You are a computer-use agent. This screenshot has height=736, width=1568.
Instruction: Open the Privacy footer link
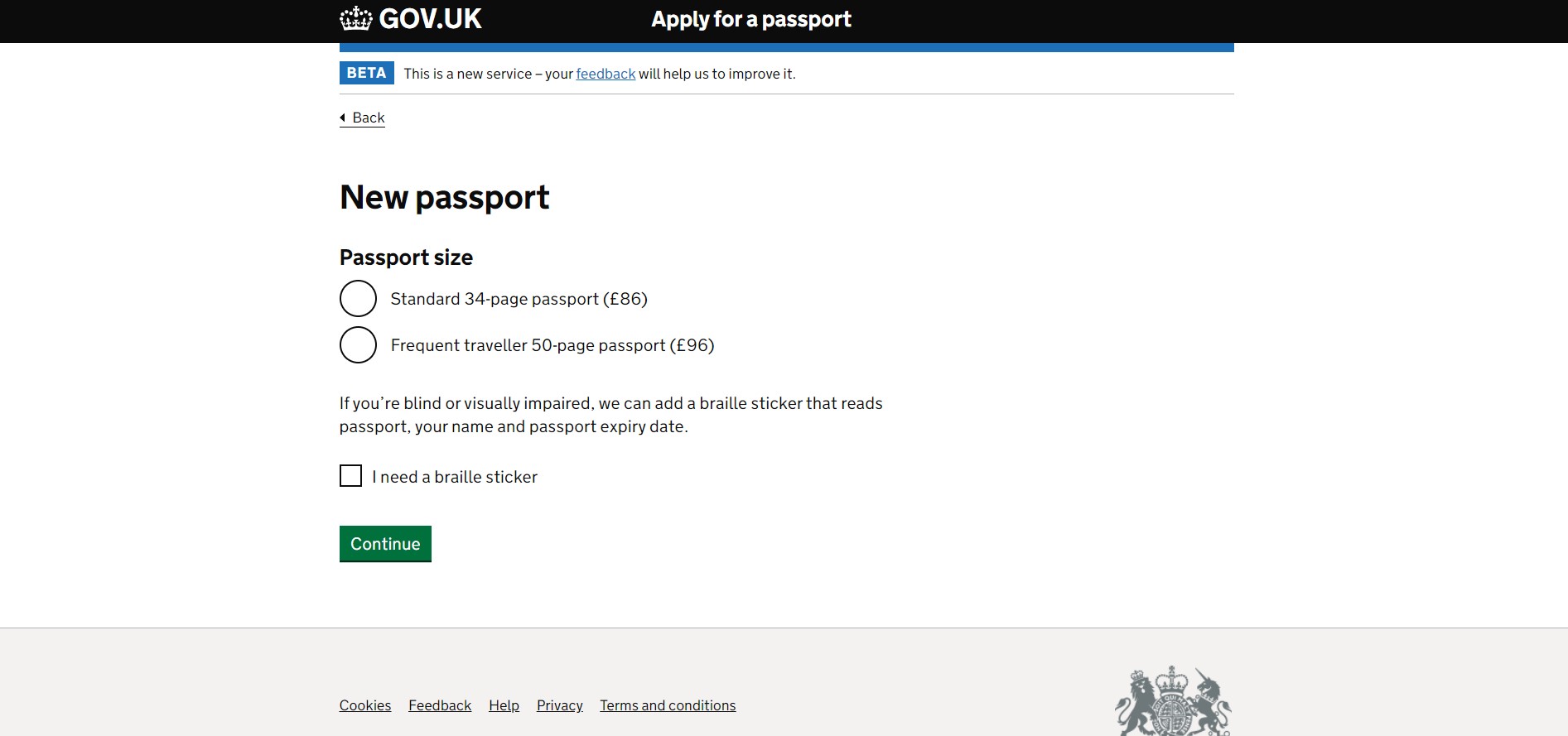(560, 705)
